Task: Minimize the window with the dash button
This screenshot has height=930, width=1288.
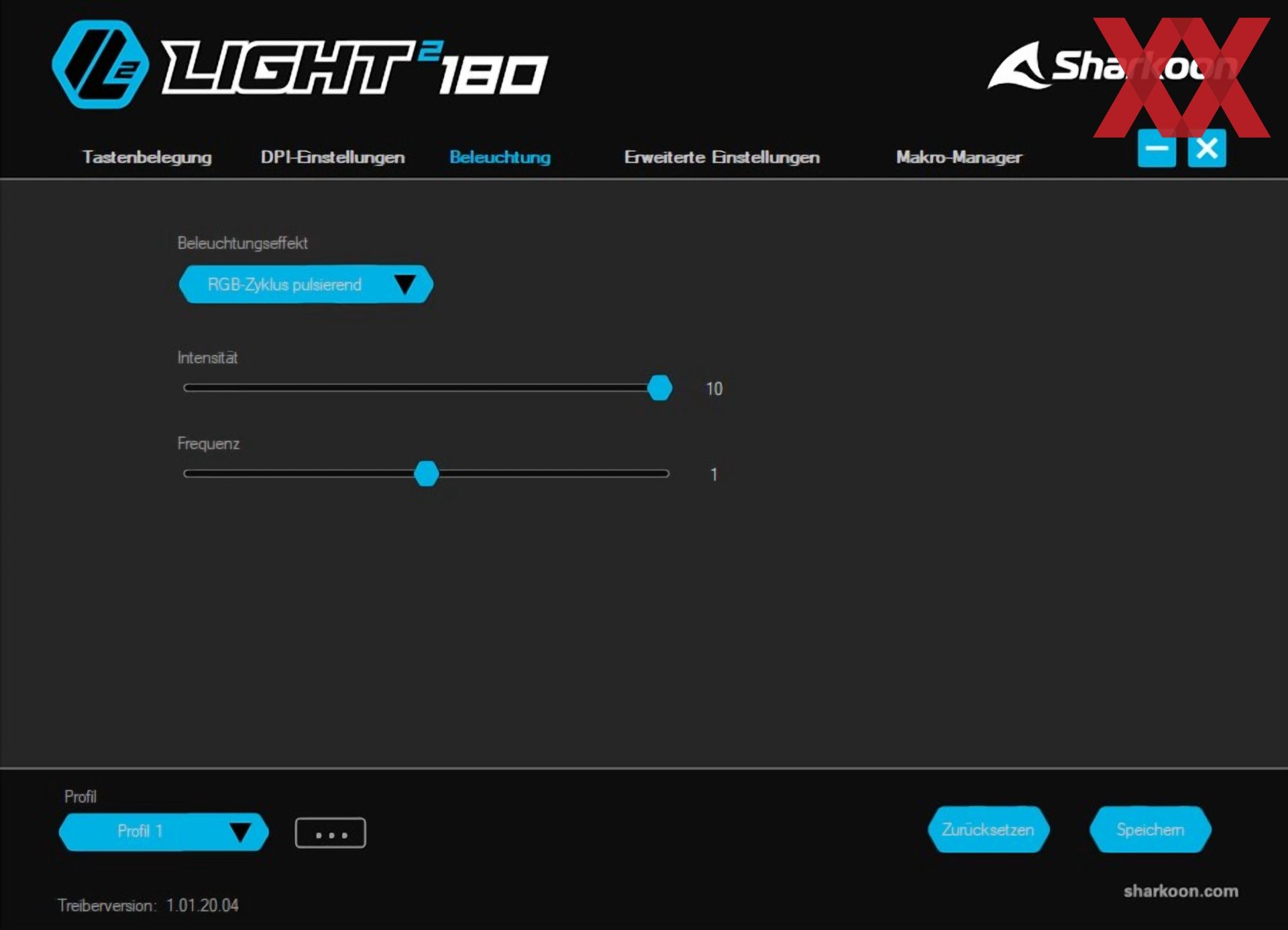Action: pyautogui.click(x=1157, y=148)
